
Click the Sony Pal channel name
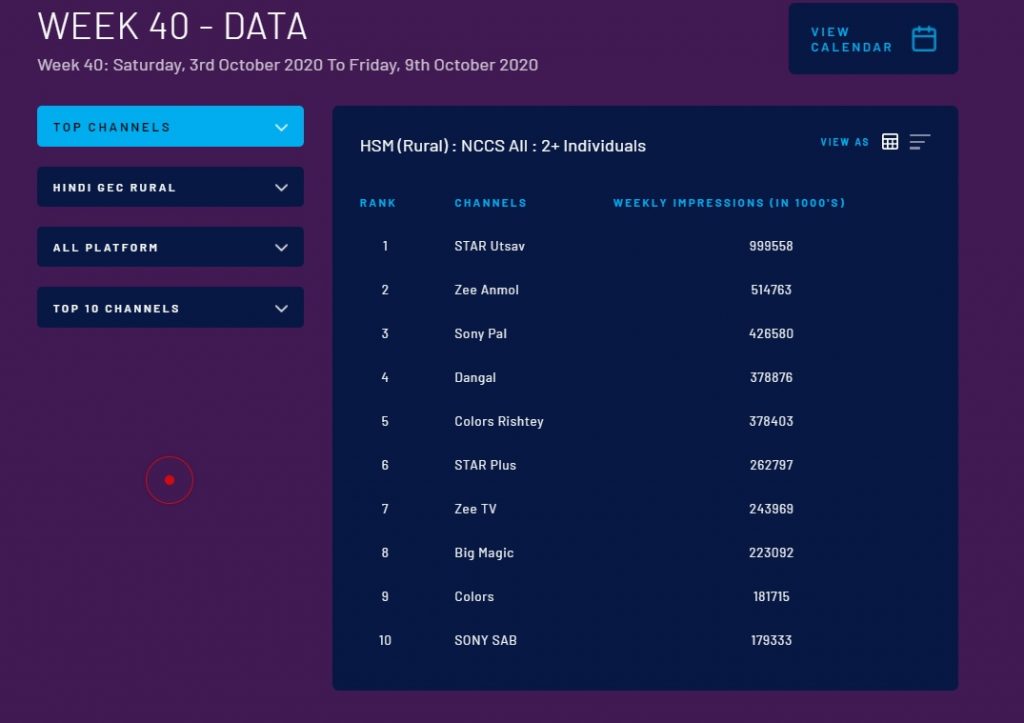pos(480,334)
